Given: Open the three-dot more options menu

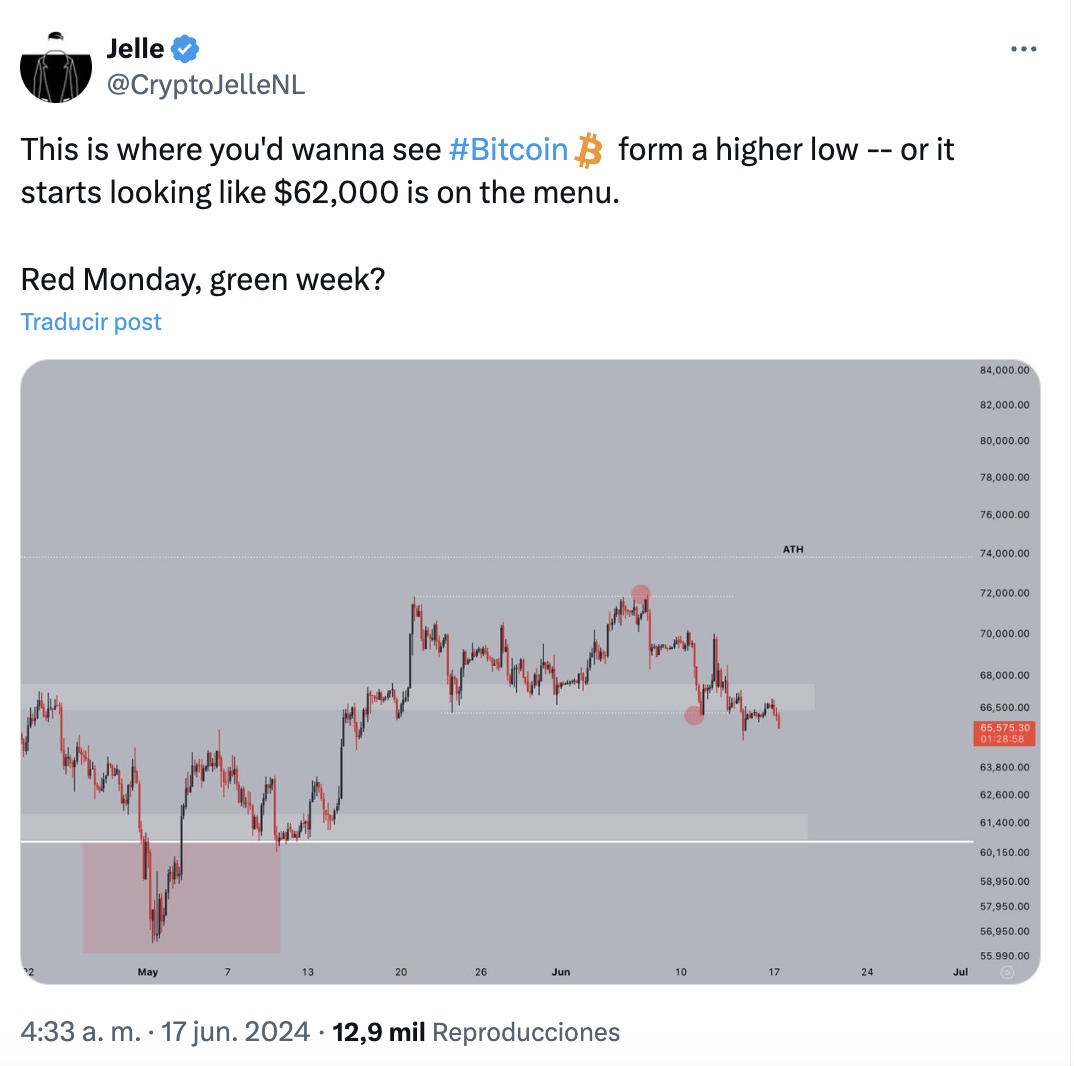Looking at the screenshot, I should [1023, 49].
